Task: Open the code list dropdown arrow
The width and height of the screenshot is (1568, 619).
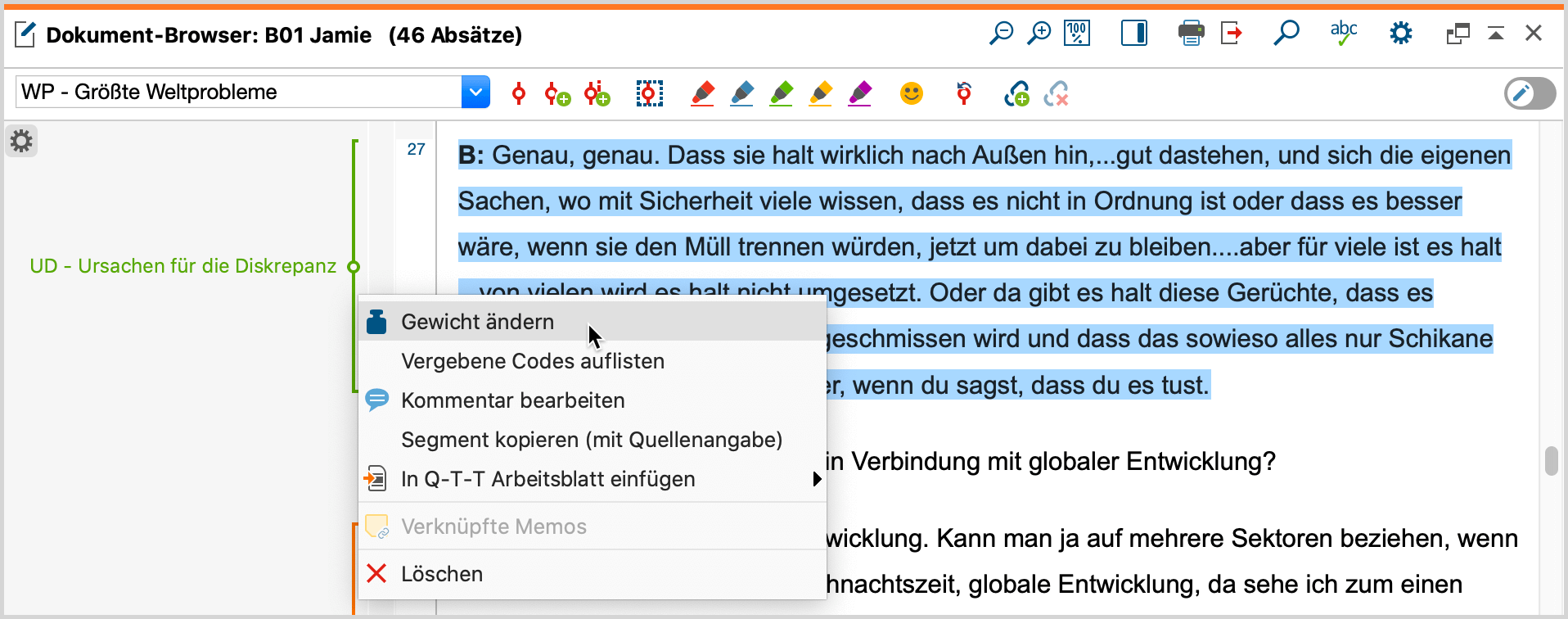Action: (x=475, y=92)
